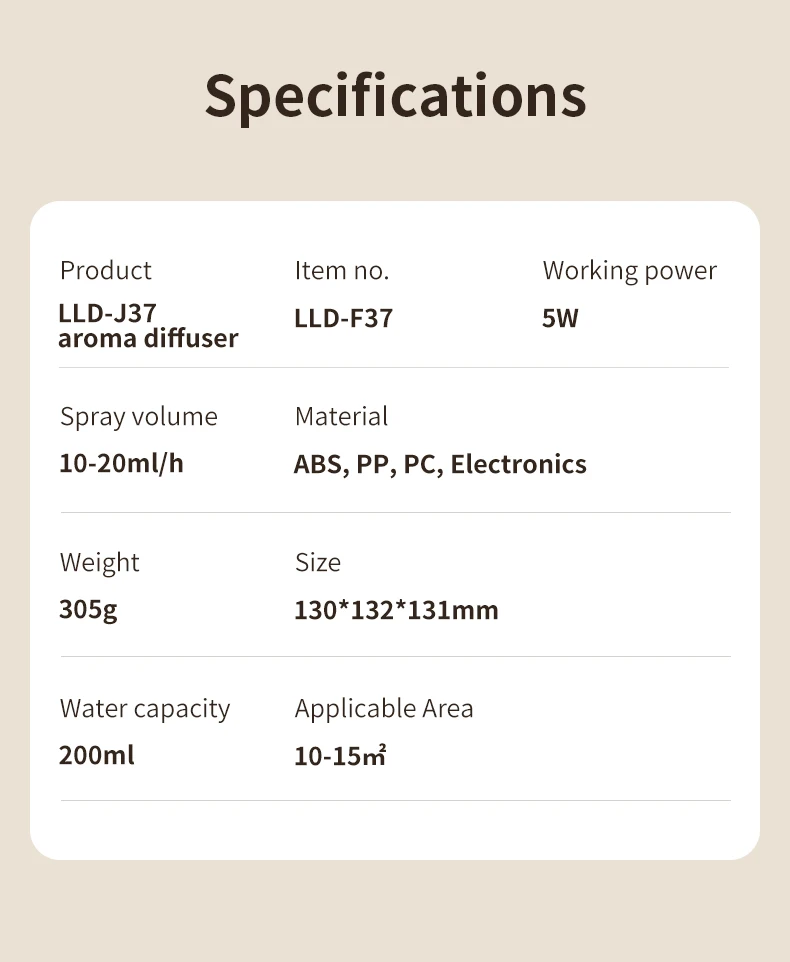Click the Water capacity label

pyautogui.click(x=145, y=708)
